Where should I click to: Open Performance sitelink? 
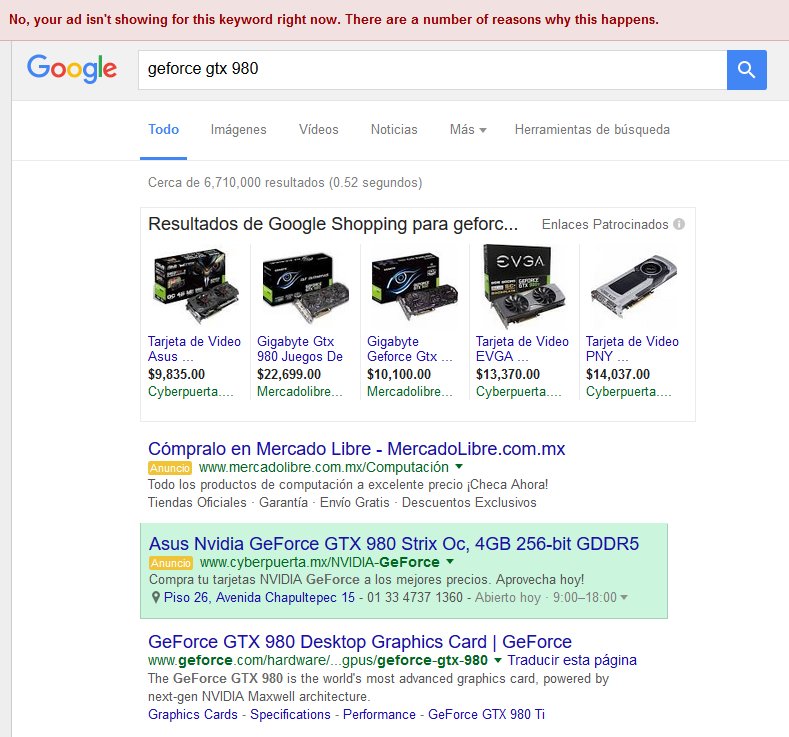pos(379,714)
